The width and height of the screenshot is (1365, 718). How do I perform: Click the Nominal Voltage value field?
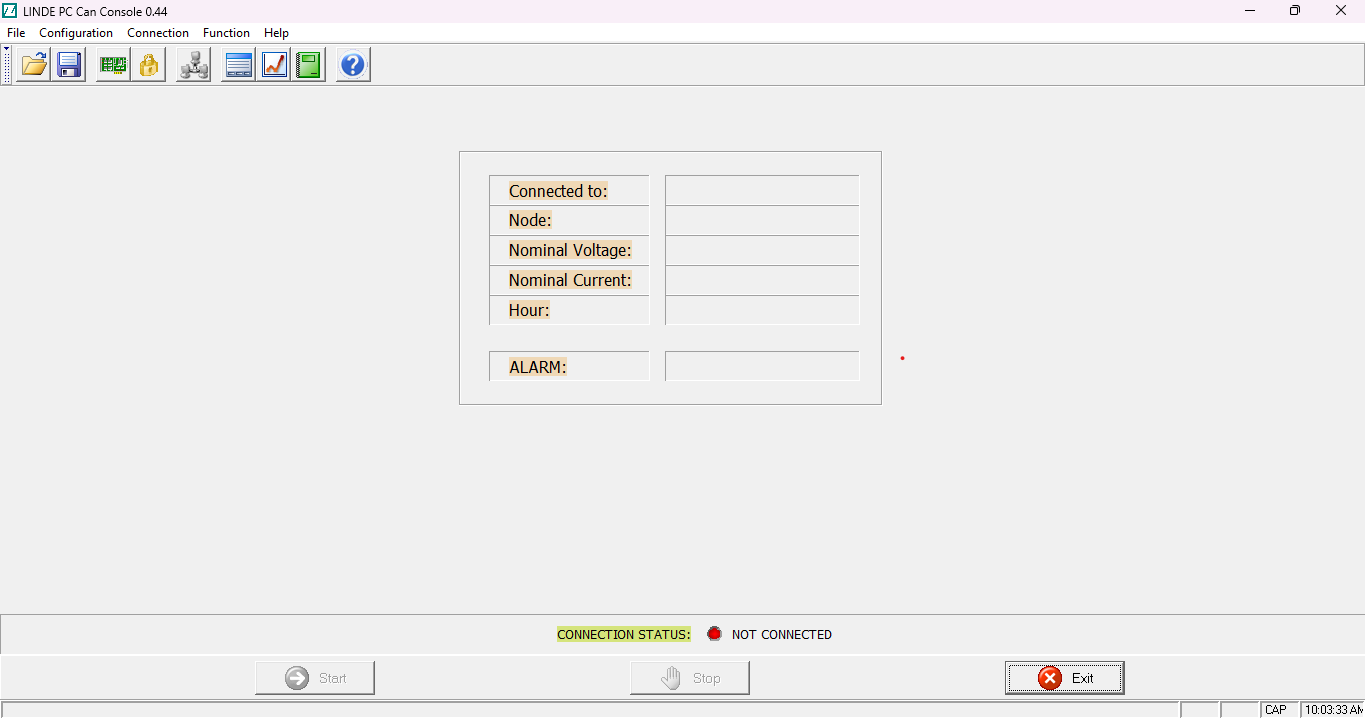pos(762,251)
